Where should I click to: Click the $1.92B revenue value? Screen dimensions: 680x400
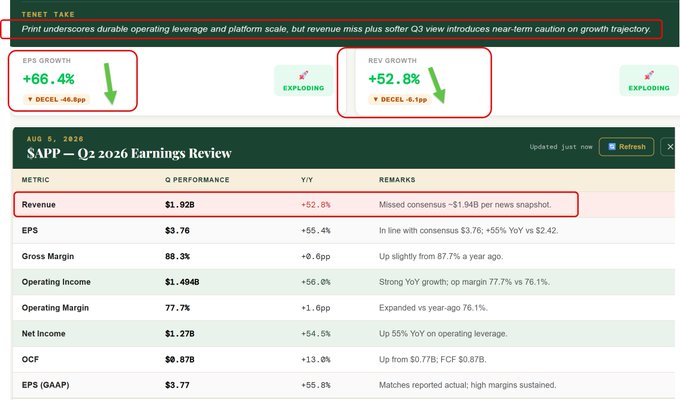pyautogui.click(x=180, y=205)
